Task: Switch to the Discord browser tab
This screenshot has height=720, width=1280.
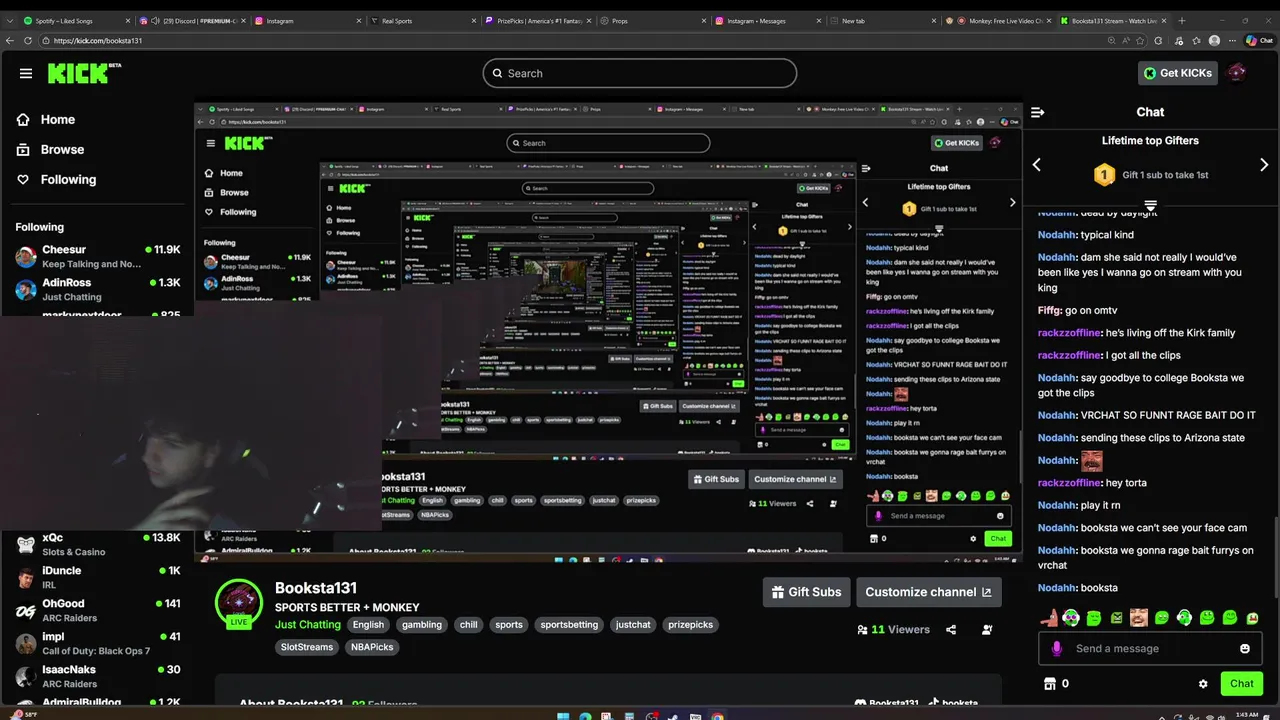Action: [x=190, y=20]
